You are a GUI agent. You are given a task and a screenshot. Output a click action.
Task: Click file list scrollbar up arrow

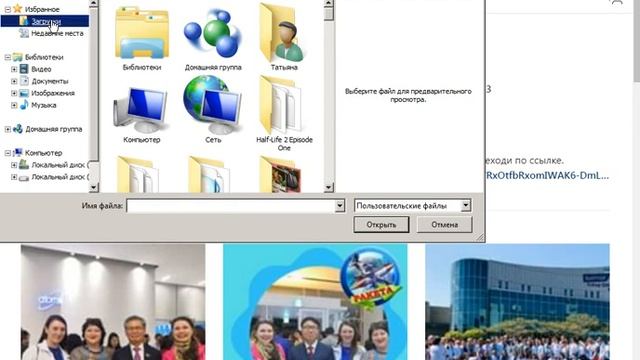coord(329,4)
